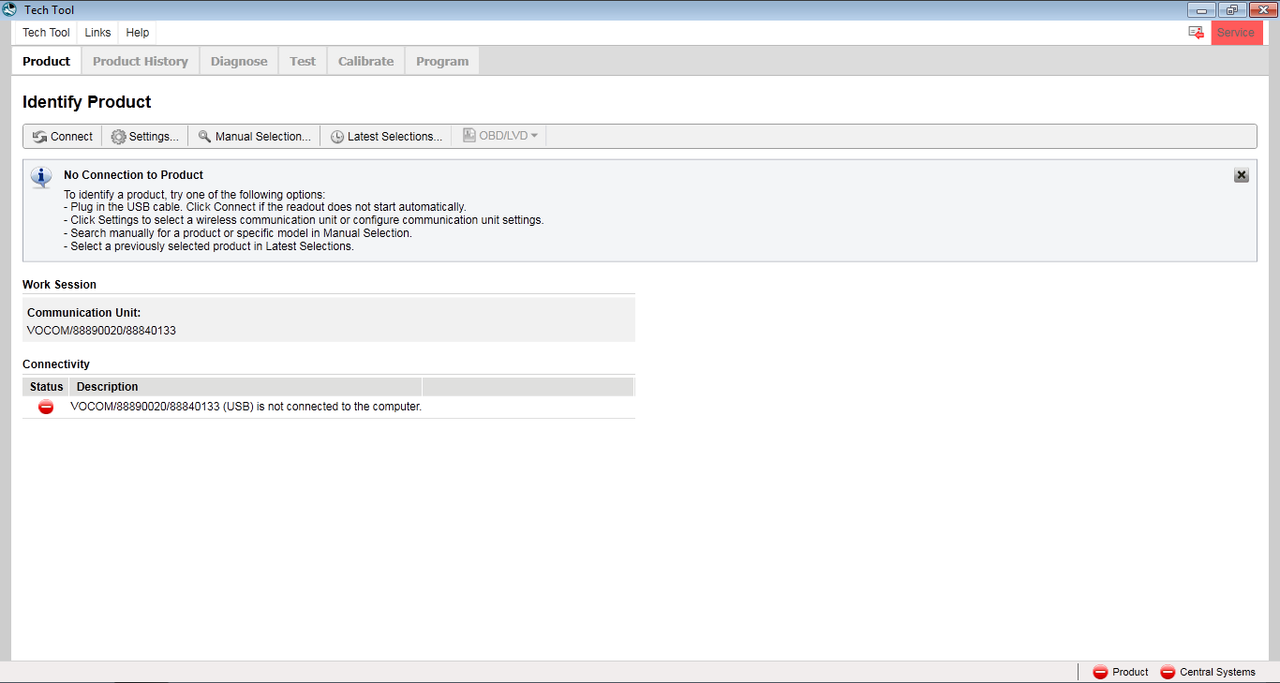Click the Description column header
This screenshot has height=683, width=1280.
coord(246,386)
